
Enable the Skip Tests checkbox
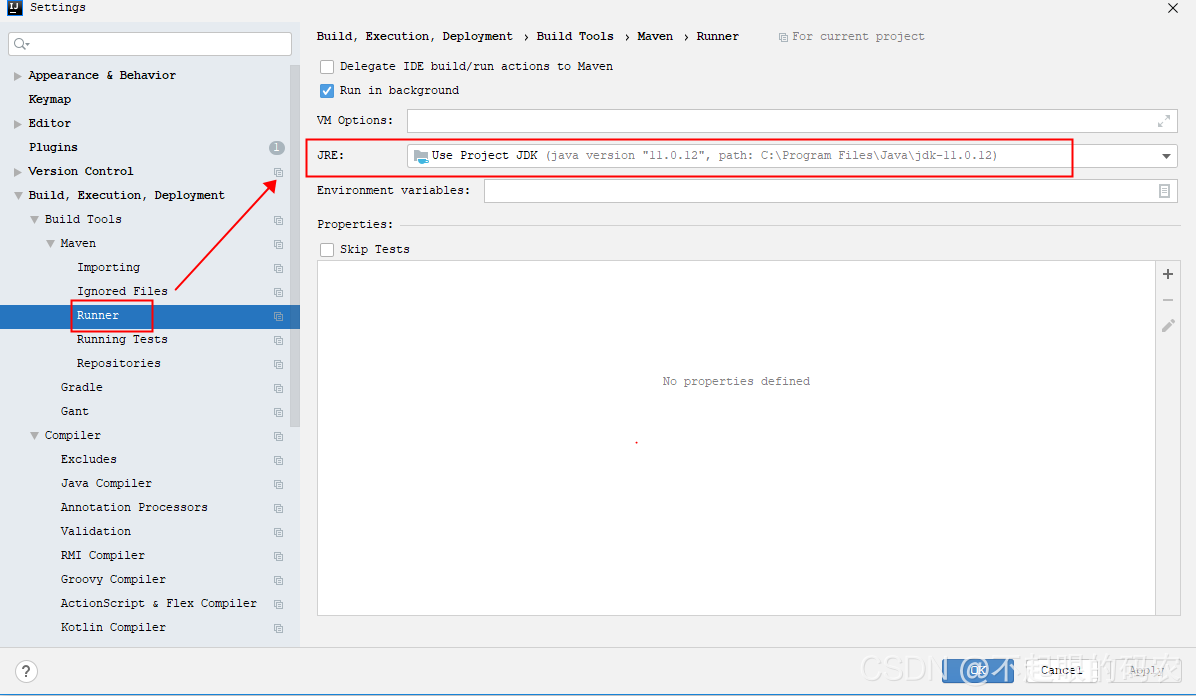pos(326,250)
